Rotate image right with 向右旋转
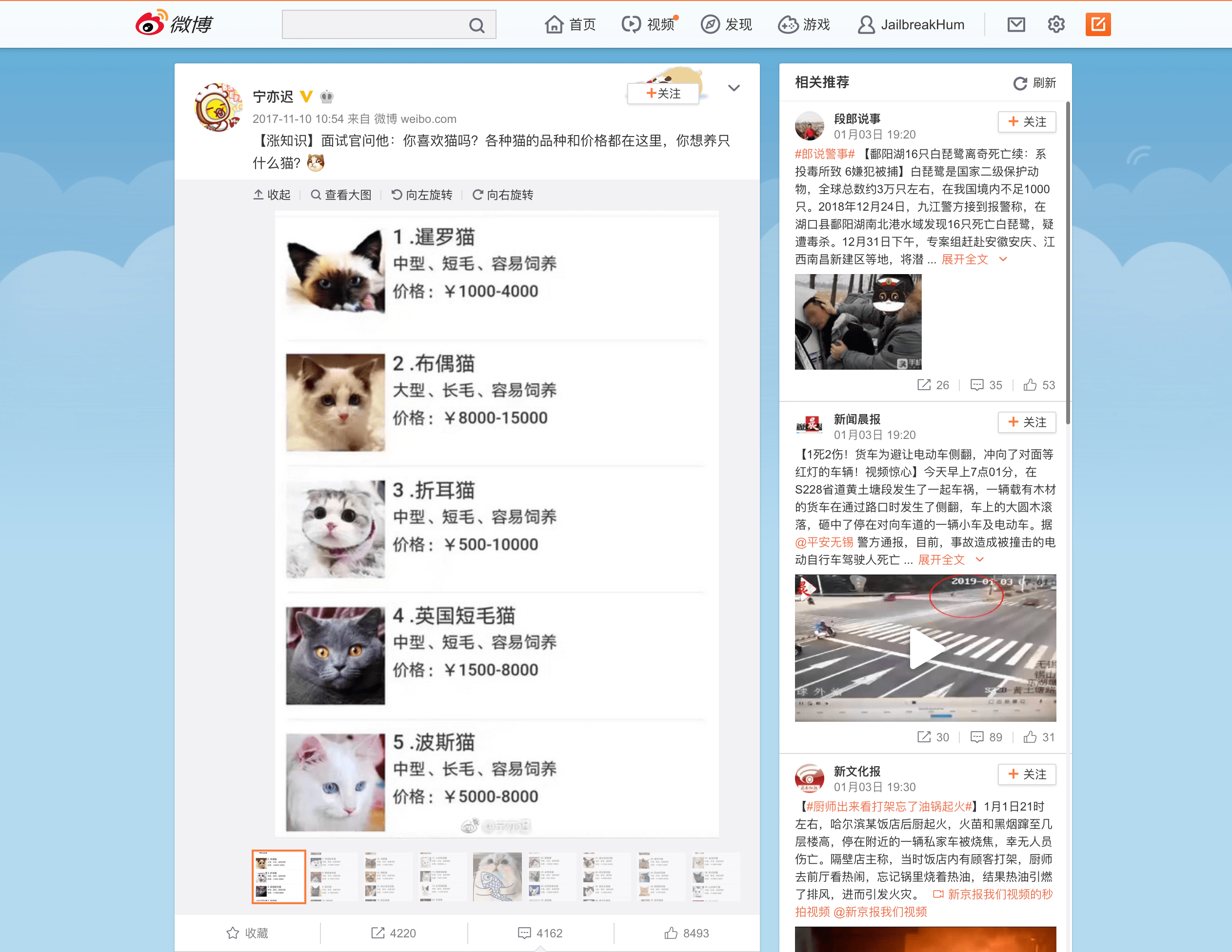This screenshot has height=952, width=1232. tap(503, 195)
